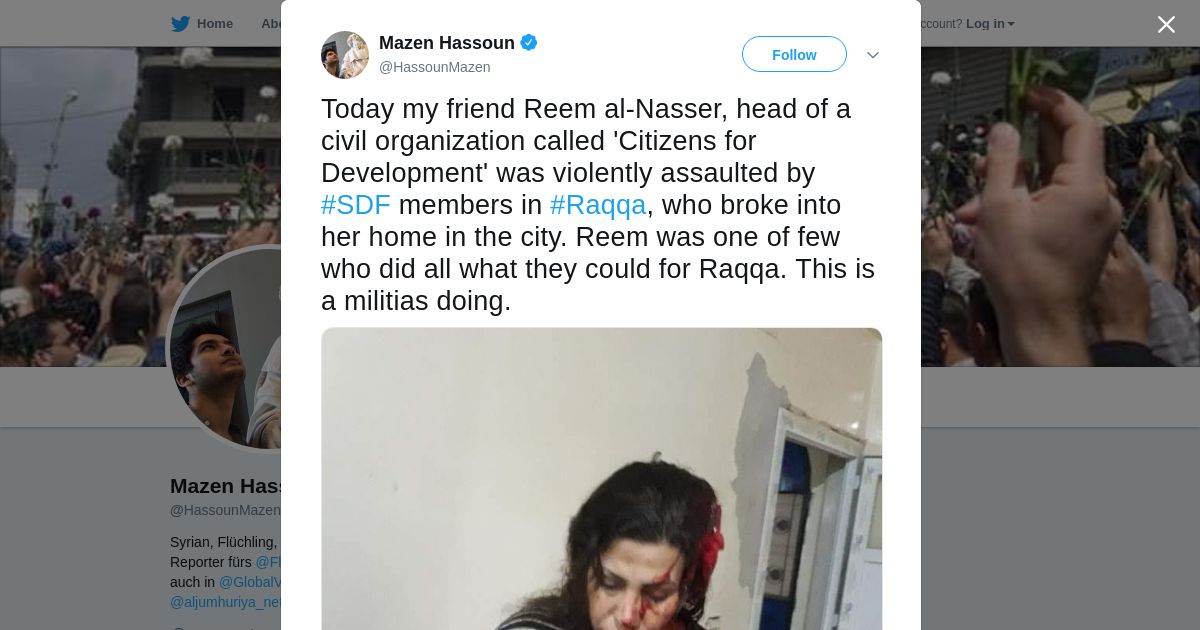Click the profile name Mazen Hass heading

pos(226,486)
